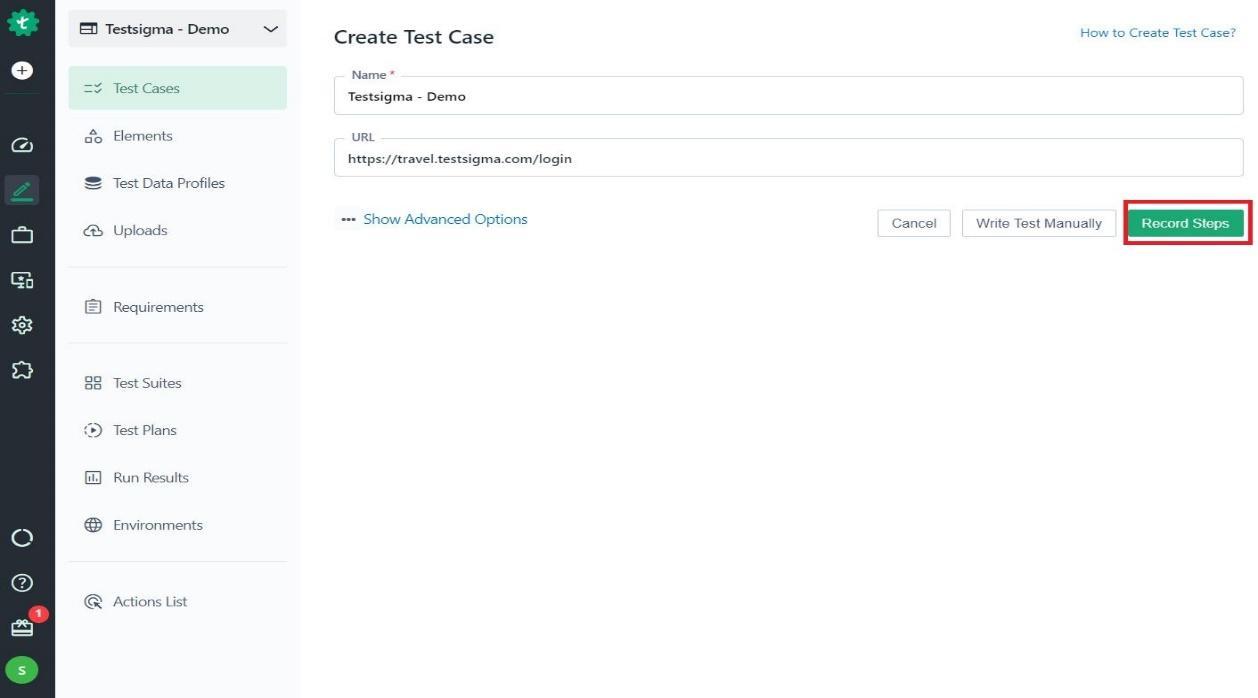Open the dashboard gauge icon
The height and width of the screenshot is (698, 1258).
click(x=22, y=145)
